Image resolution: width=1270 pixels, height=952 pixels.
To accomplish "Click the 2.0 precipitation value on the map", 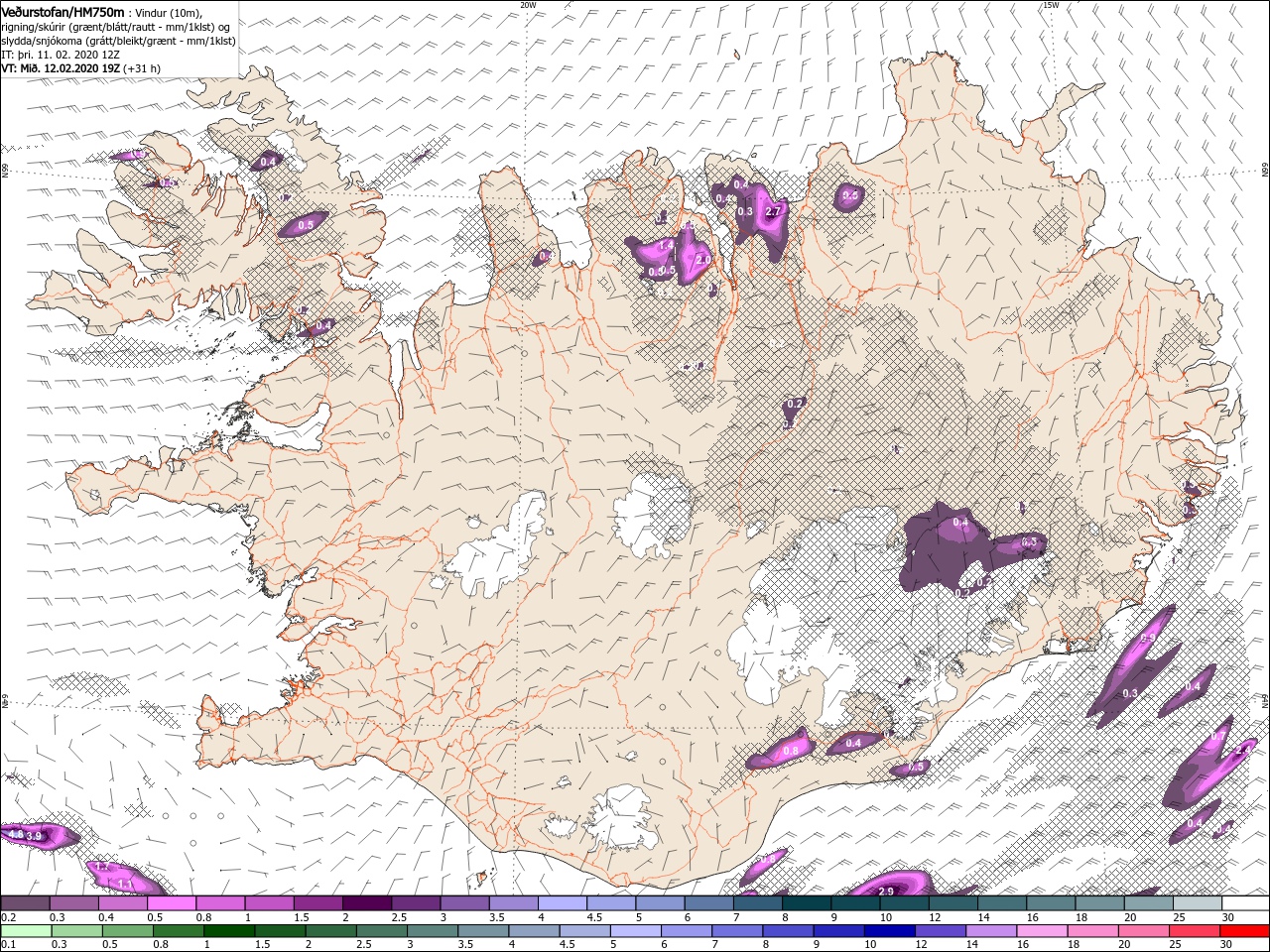I will 702,260.
